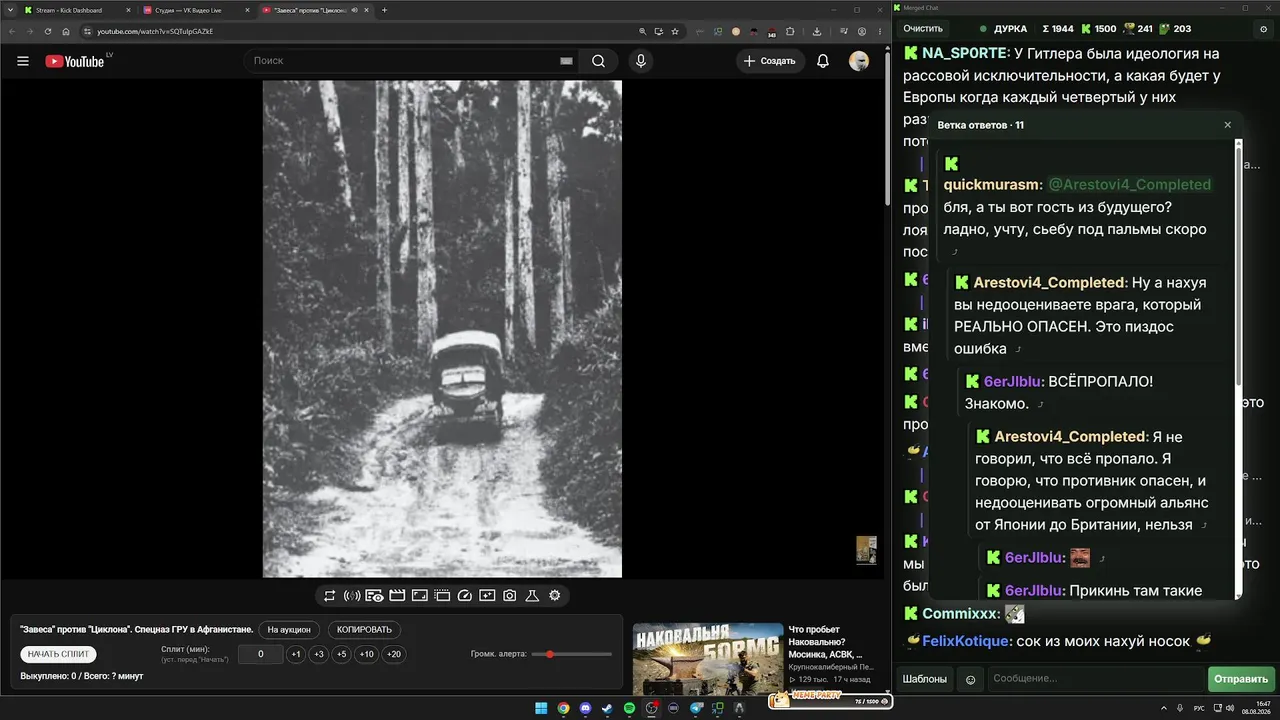Image resolution: width=1280 pixels, height=720 pixels.
Task: Click the Очистить button in Merged Chat
Action: tap(923, 29)
